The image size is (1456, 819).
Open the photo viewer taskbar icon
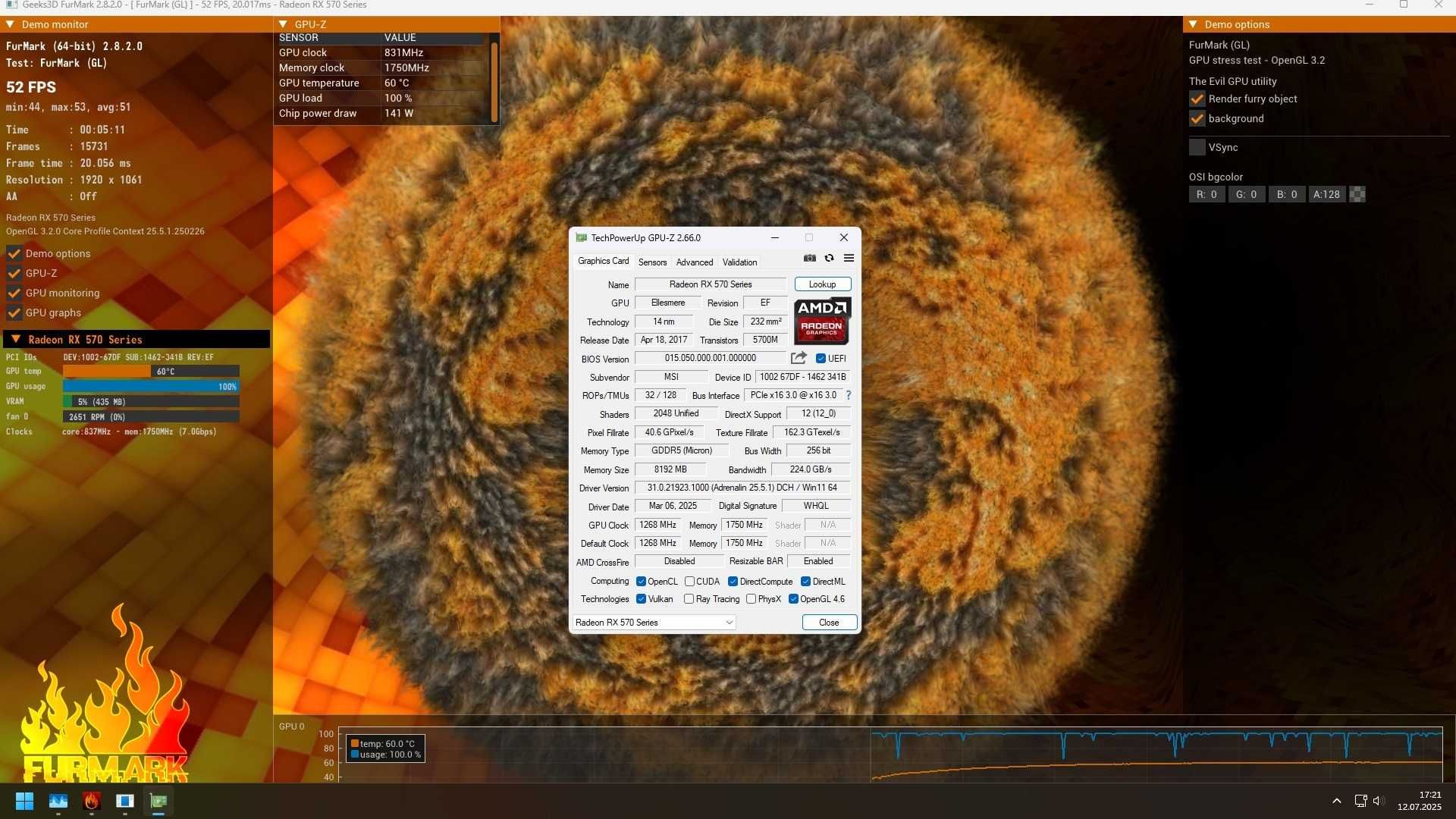(58, 801)
